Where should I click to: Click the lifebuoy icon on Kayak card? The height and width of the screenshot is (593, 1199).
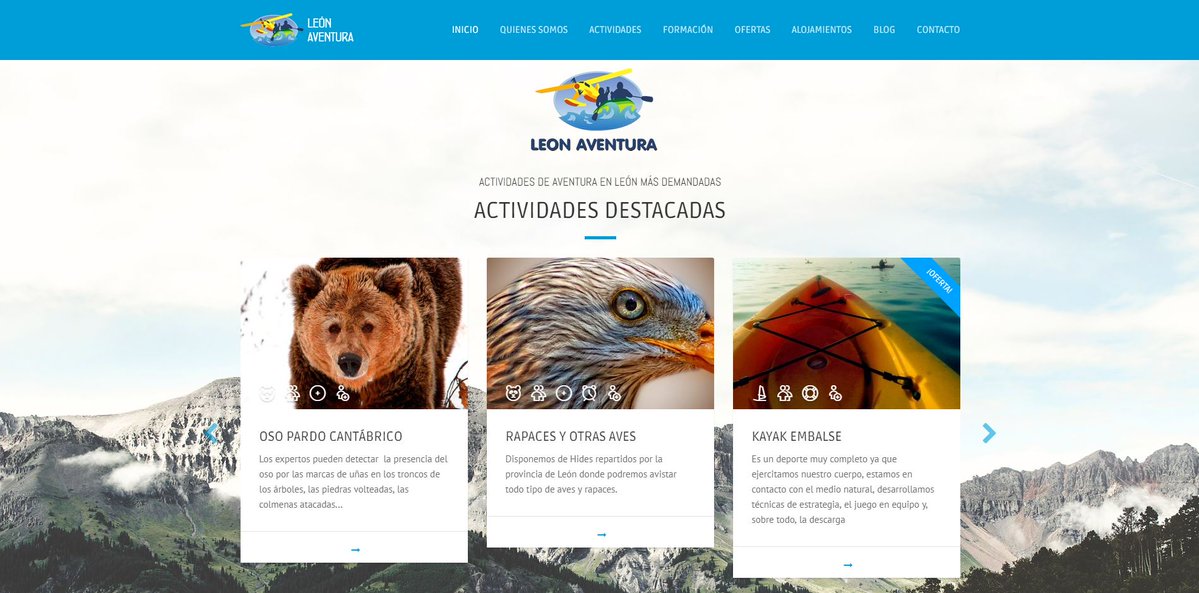point(810,393)
